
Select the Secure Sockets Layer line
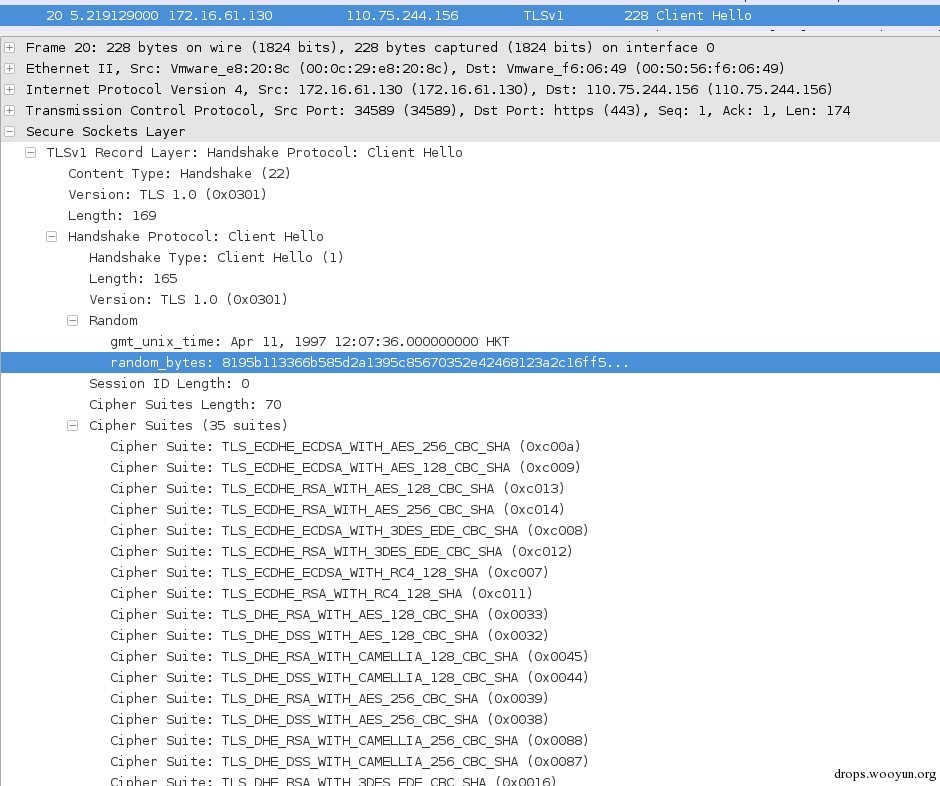[106, 131]
